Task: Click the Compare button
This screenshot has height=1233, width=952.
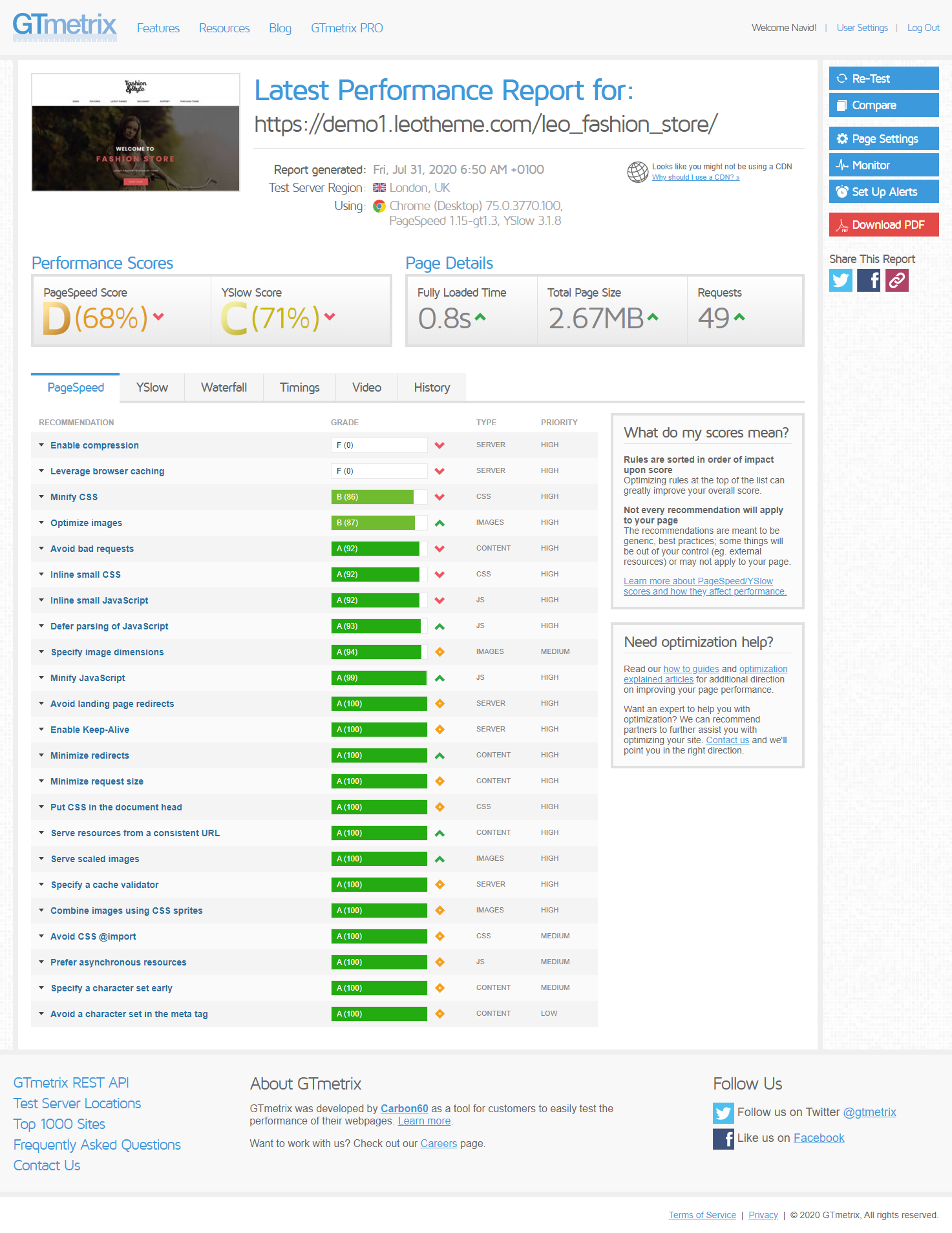Action: pos(883,105)
